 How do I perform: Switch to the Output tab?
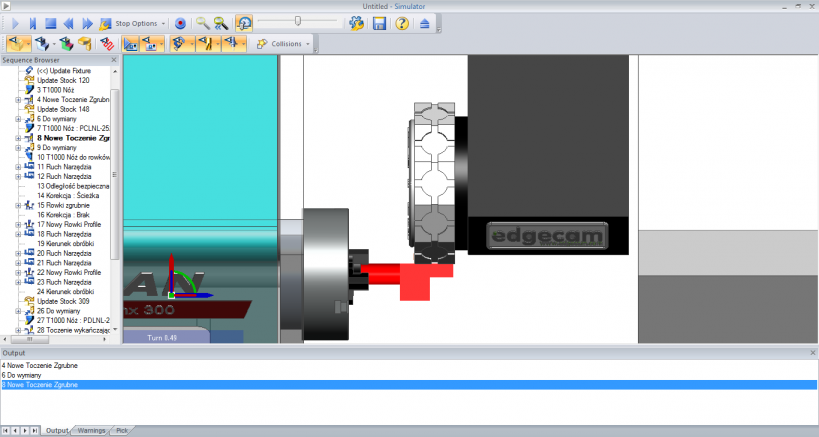(57, 431)
